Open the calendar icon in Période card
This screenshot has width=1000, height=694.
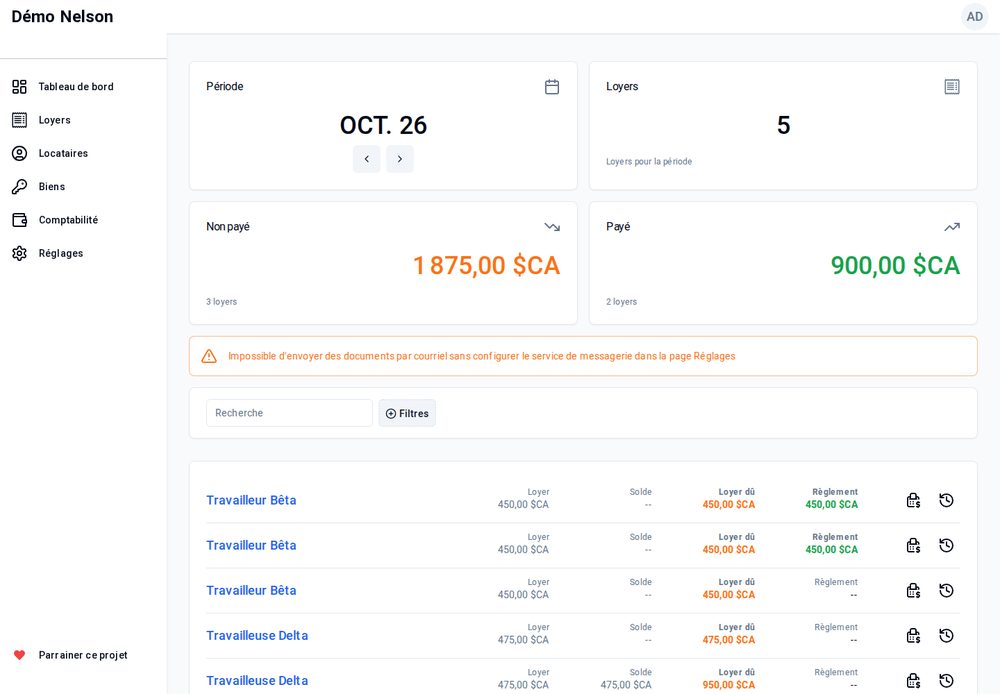pyautogui.click(x=552, y=87)
